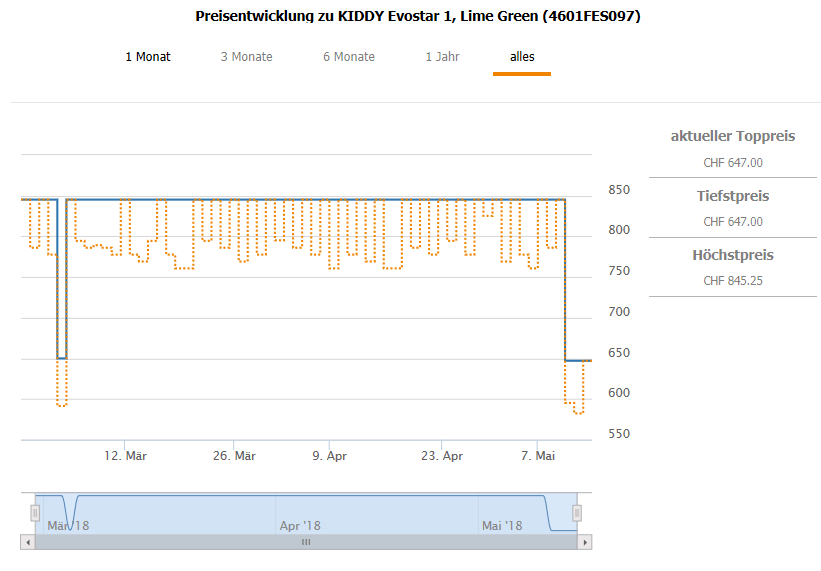Click the blue price line's March dip
The height and width of the screenshot is (571, 821).
(62, 358)
